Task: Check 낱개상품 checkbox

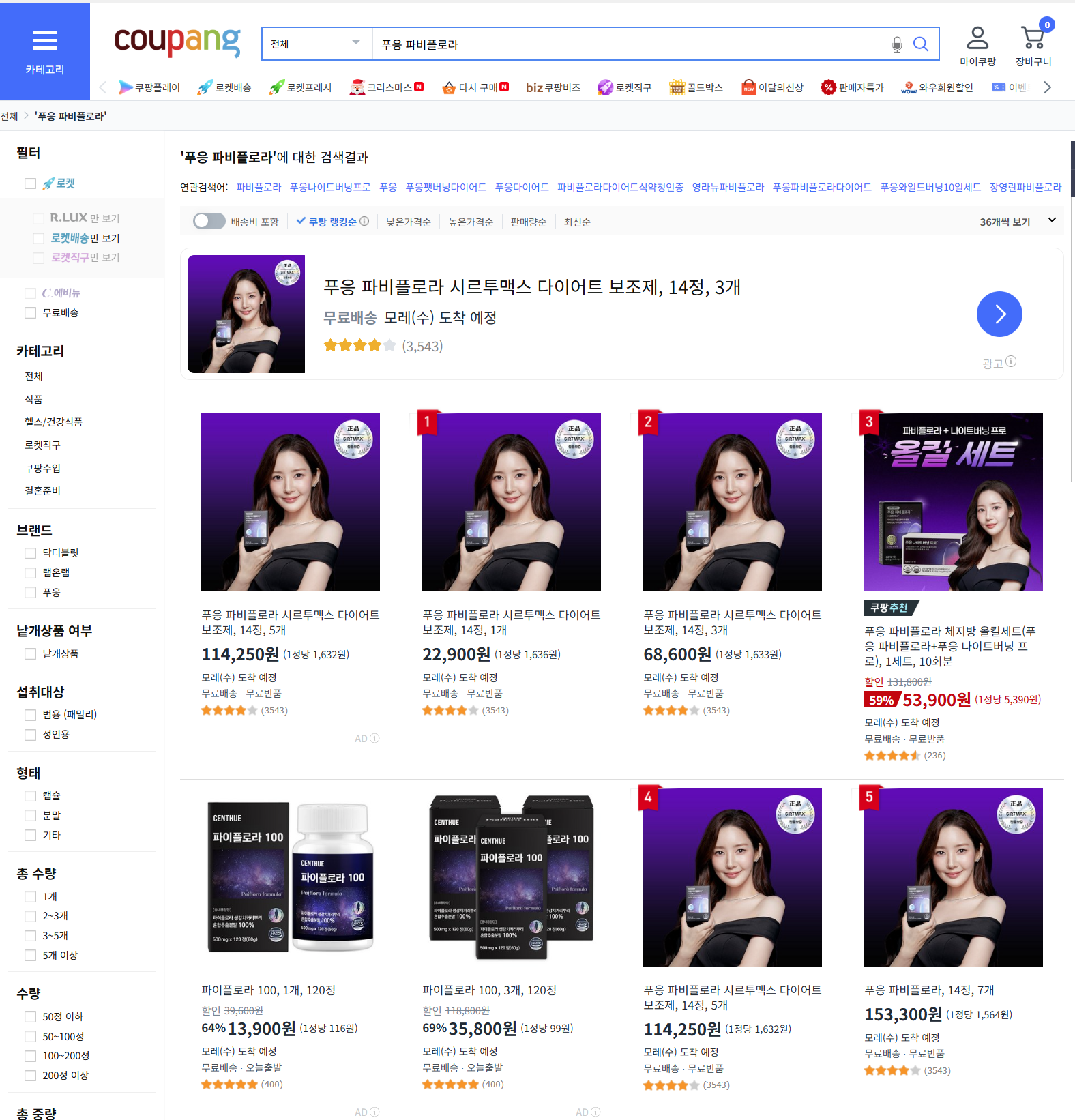Action: (x=30, y=653)
